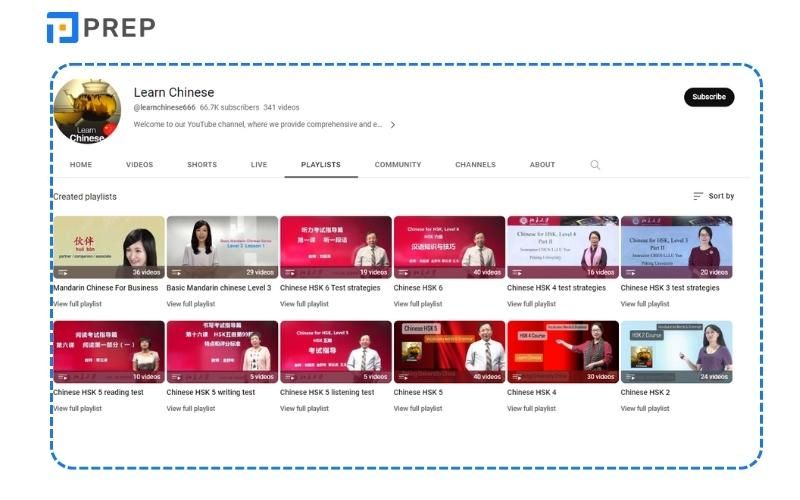The image size is (800, 500).
Task: Click the Subscribe button
Action: 709,97
